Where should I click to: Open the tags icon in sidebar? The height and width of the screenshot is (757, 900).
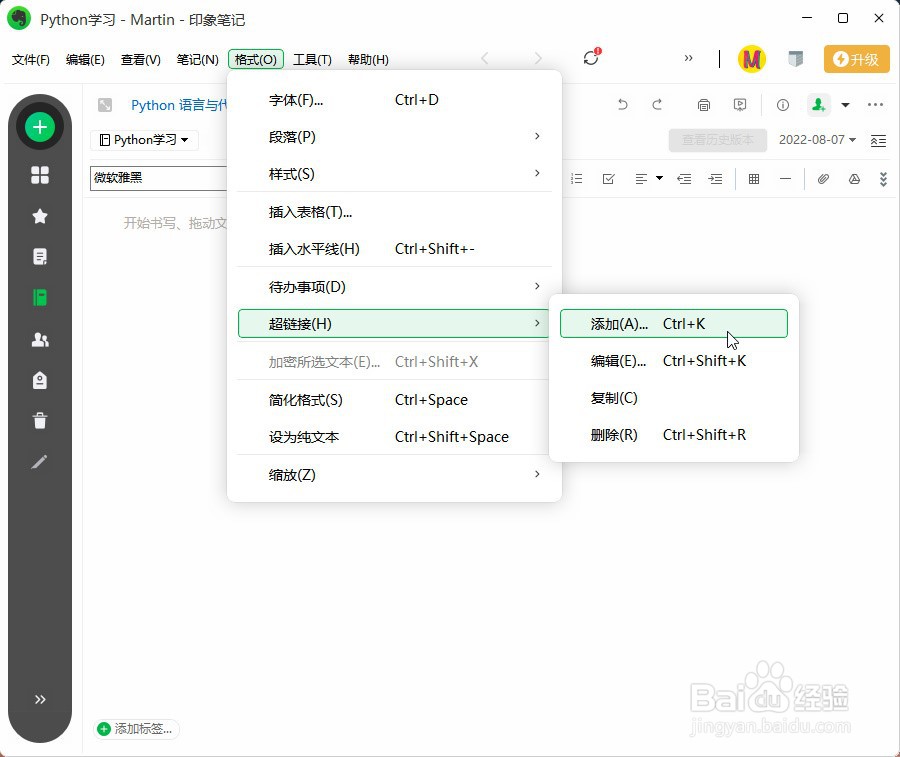pos(40,380)
